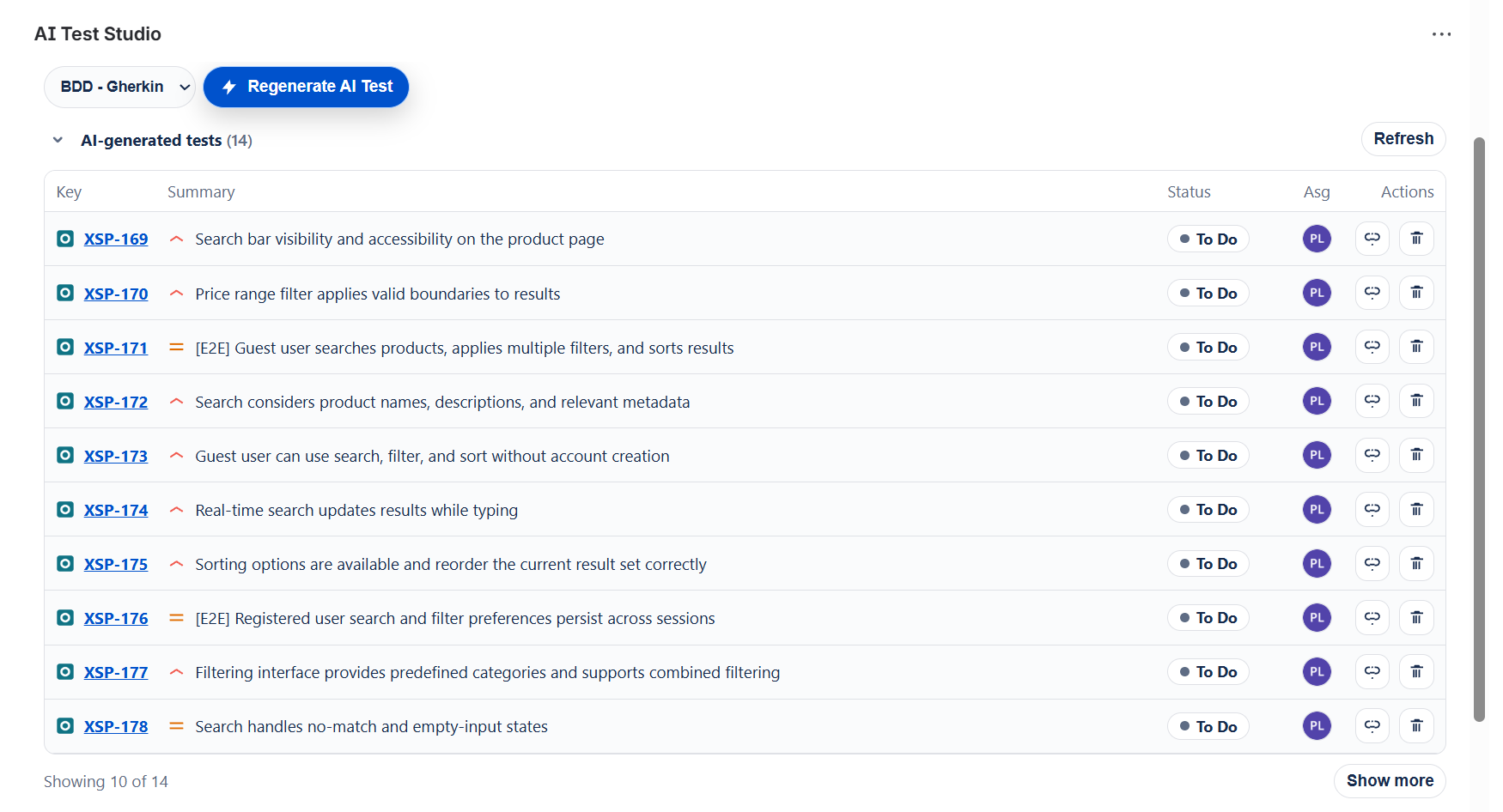This screenshot has height=812, width=1503.
Task: Open the XSP-176 issue link
Action: click(116, 618)
